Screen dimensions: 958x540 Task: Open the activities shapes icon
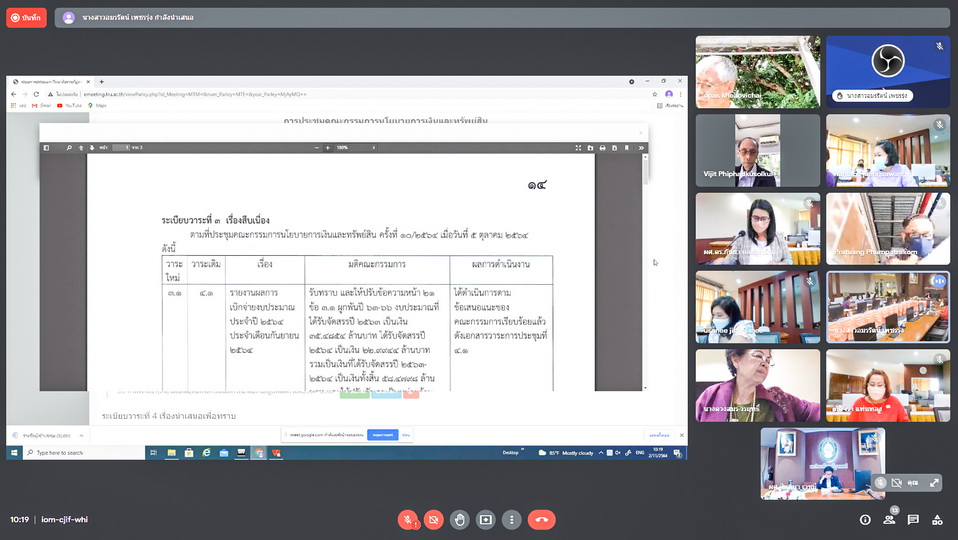click(x=937, y=520)
